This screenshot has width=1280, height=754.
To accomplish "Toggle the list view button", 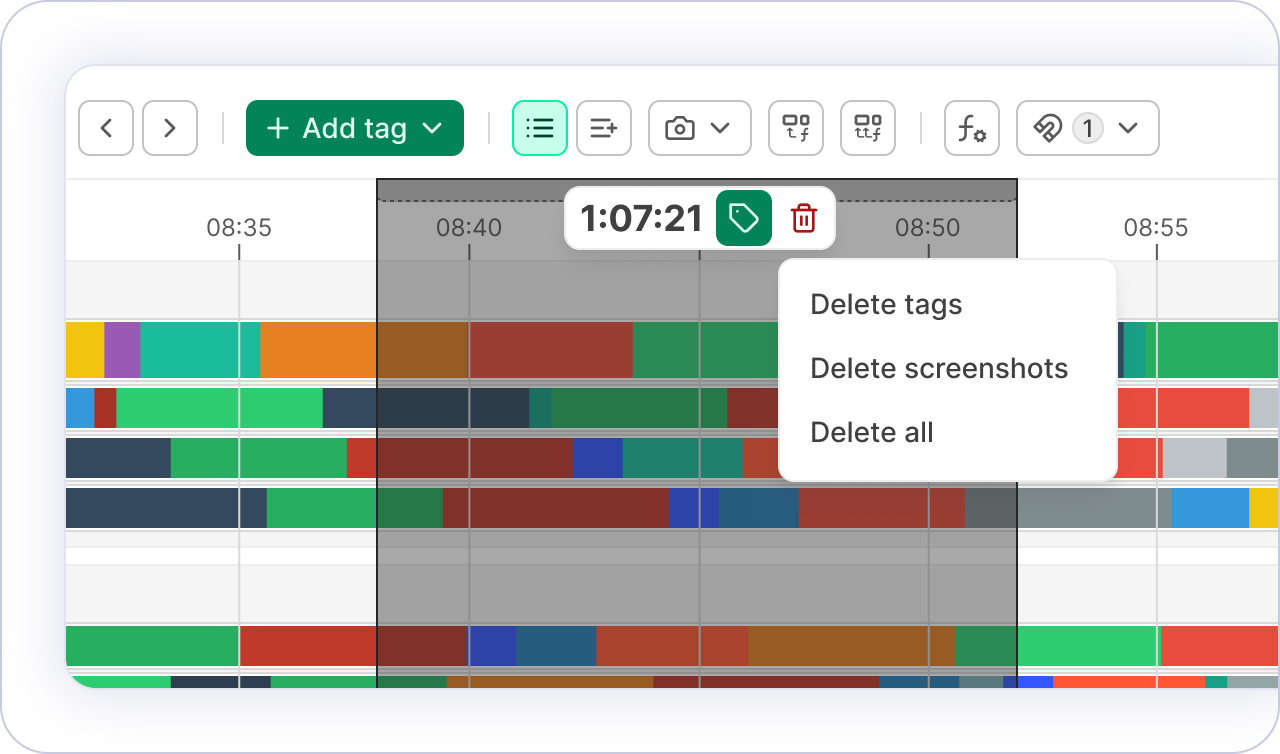I will [540, 128].
